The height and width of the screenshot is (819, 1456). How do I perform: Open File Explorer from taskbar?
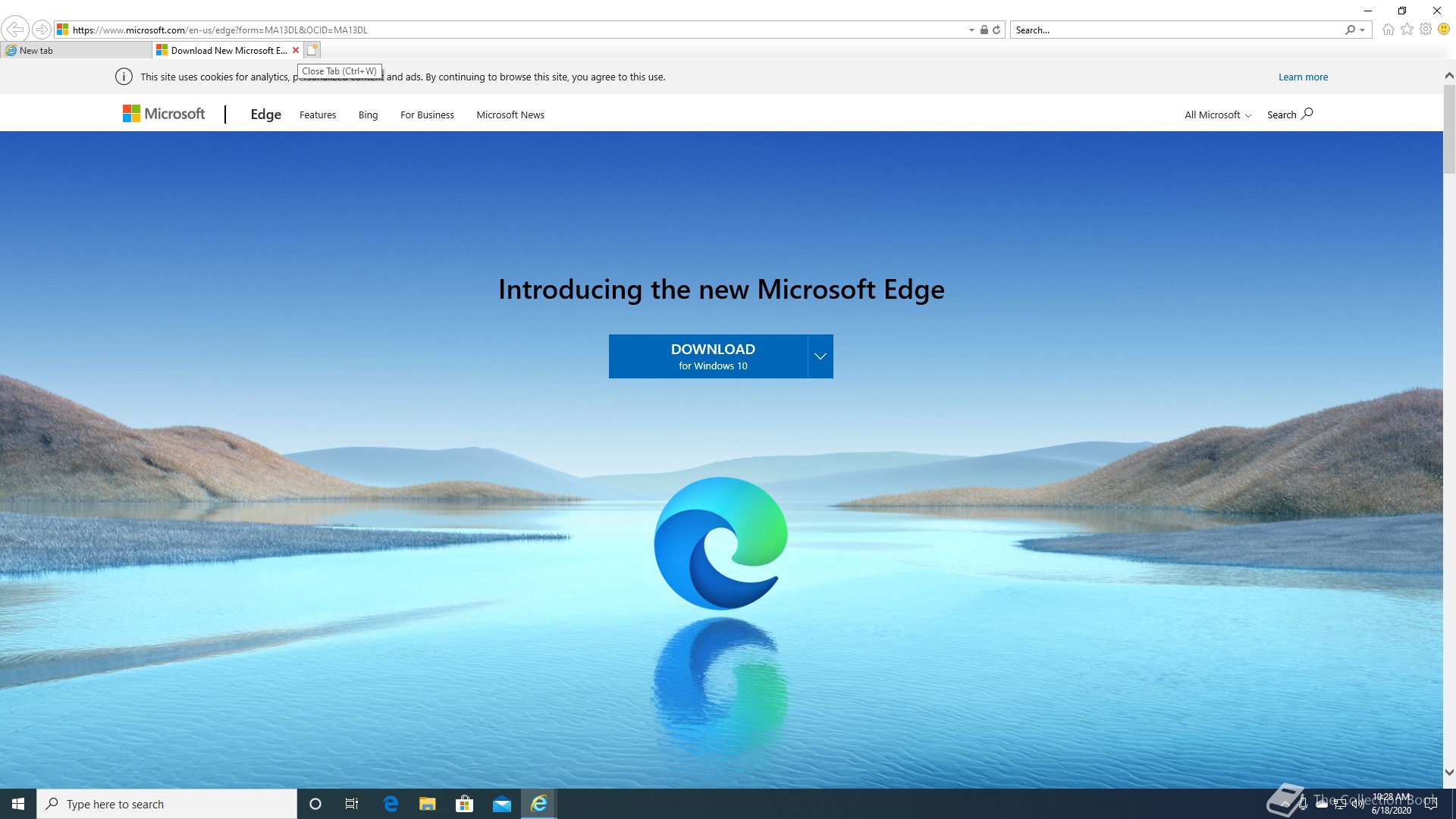coord(428,804)
